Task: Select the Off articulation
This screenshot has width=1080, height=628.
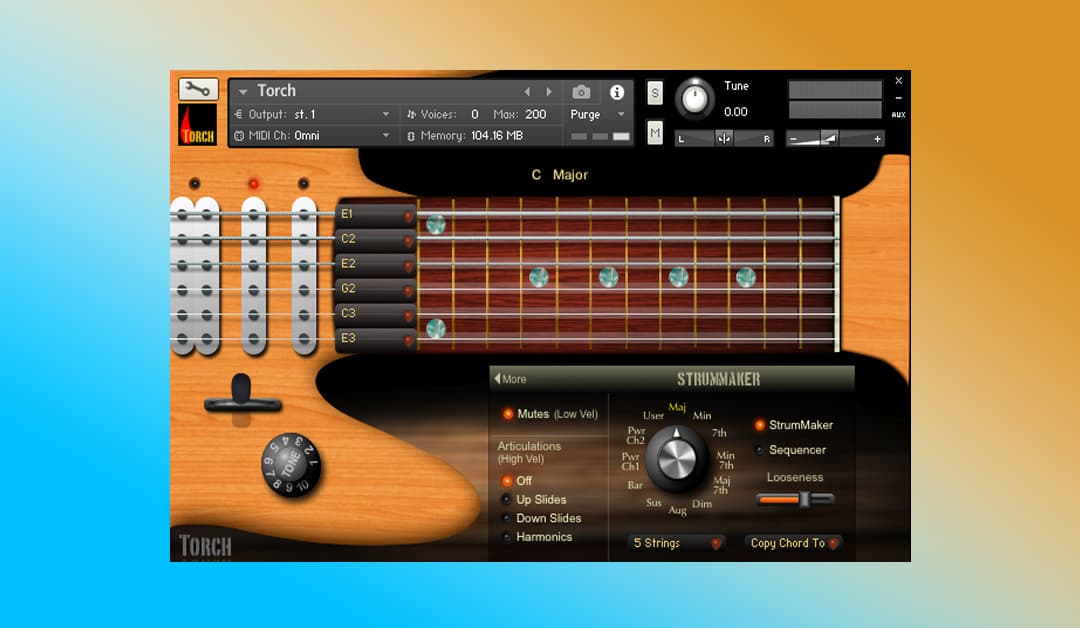Action: 507,481
